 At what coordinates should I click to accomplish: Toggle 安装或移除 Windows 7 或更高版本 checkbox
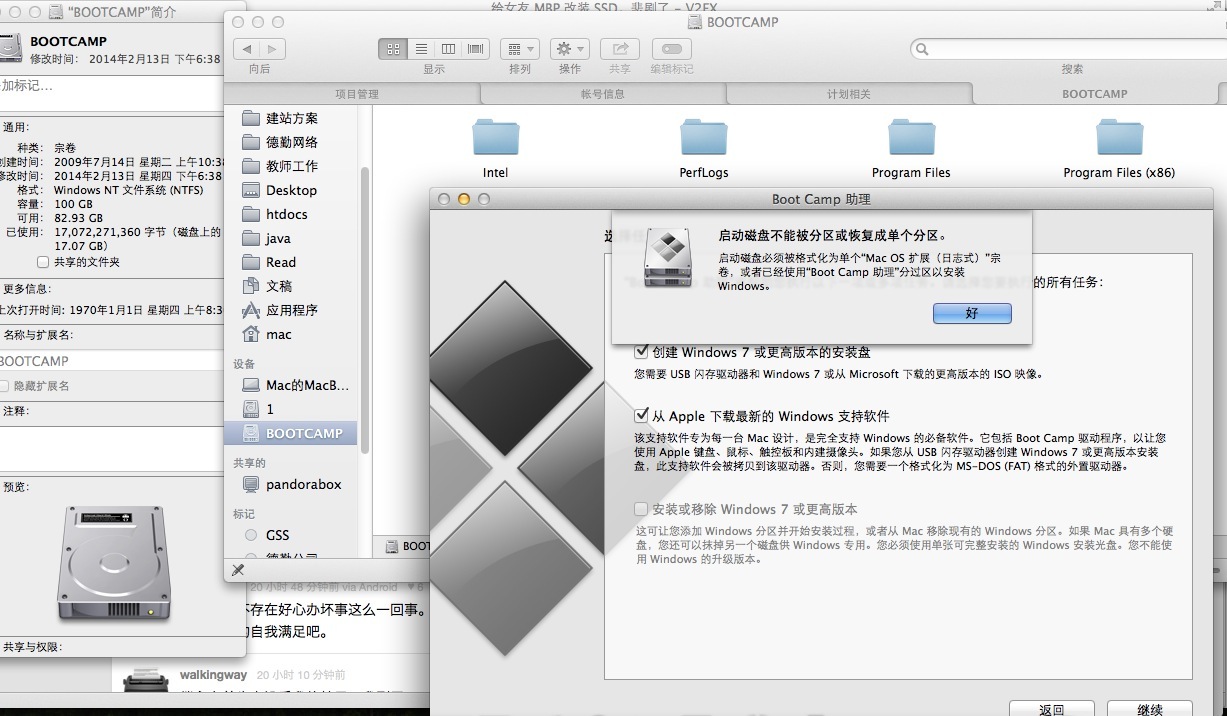click(x=641, y=509)
